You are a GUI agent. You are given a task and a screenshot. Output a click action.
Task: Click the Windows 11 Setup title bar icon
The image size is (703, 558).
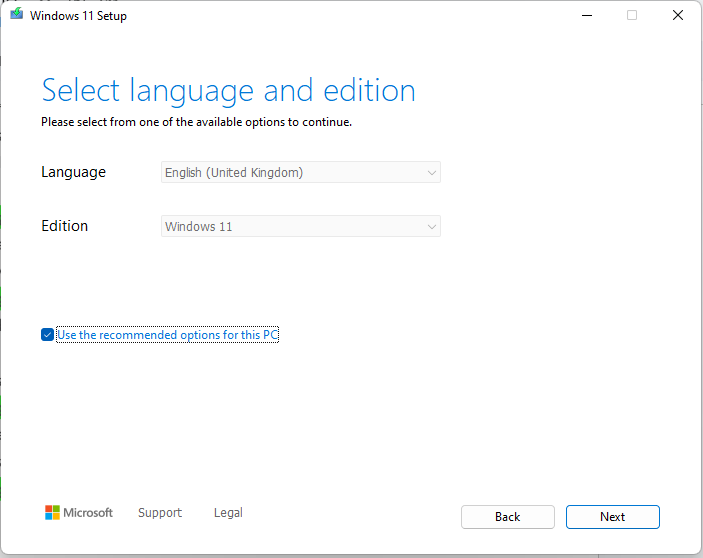pyautogui.click(x=17, y=16)
